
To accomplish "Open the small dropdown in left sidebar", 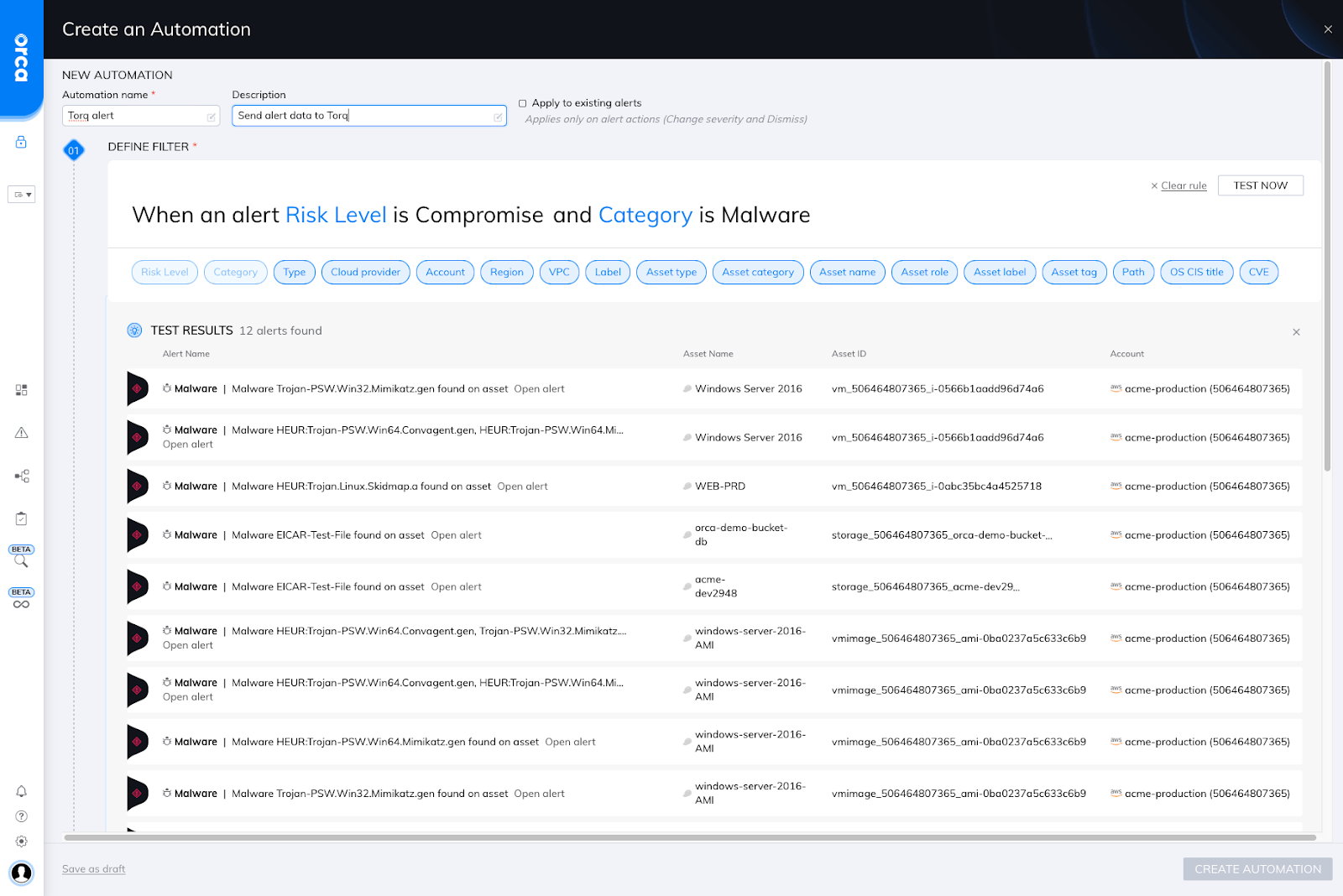I will click(x=22, y=195).
